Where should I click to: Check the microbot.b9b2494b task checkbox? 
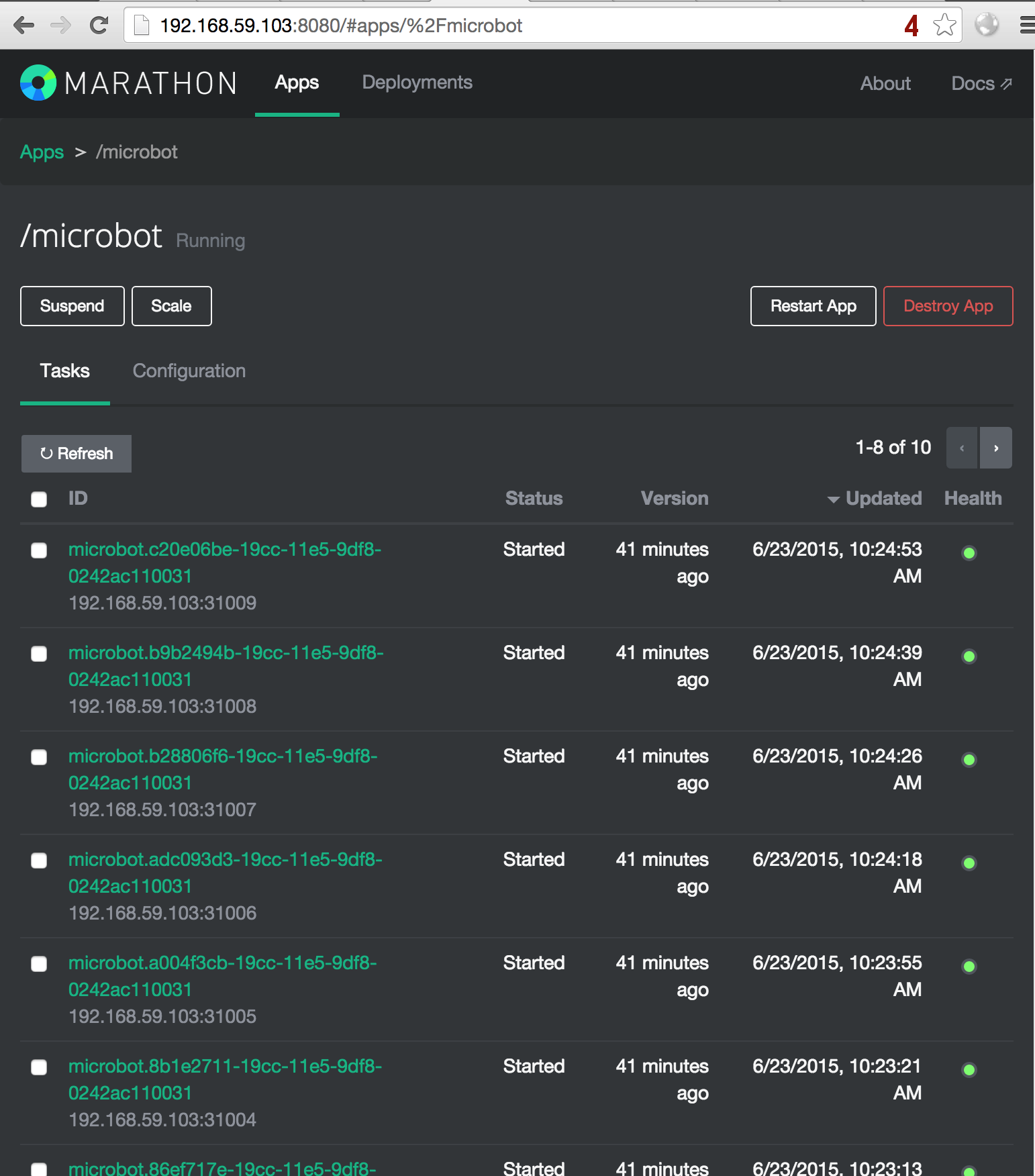[x=39, y=654]
